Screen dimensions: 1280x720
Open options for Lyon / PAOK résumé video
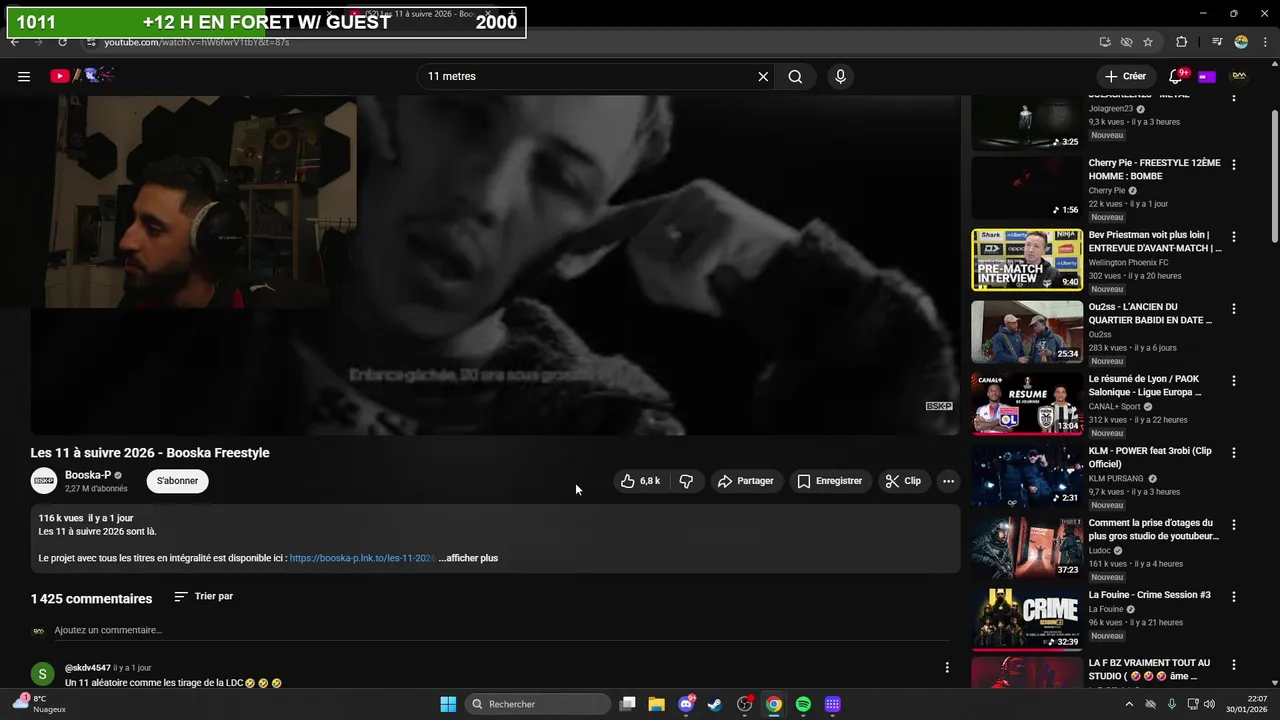click(x=1234, y=381)
